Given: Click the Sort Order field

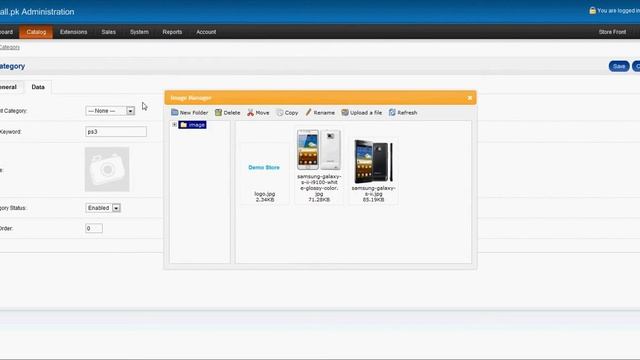Looking at the screenshot, I should click(94, 228).
